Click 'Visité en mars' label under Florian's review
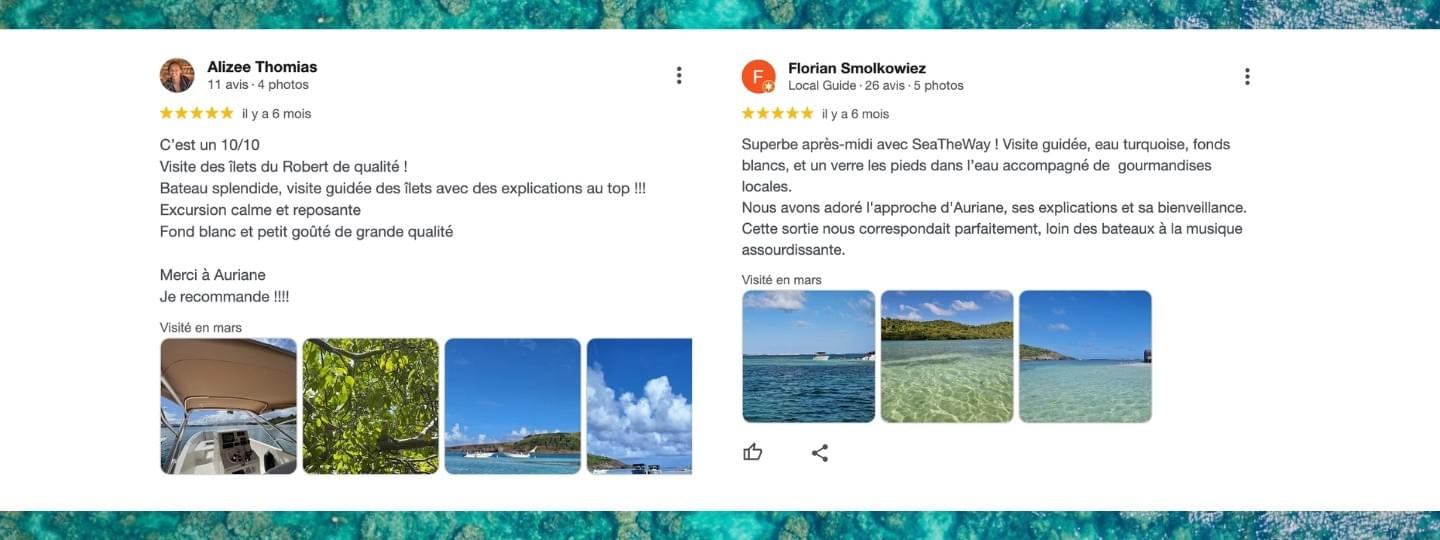Image resolution: width=1440 pixels, height=540 pixels. pos(782,280)
